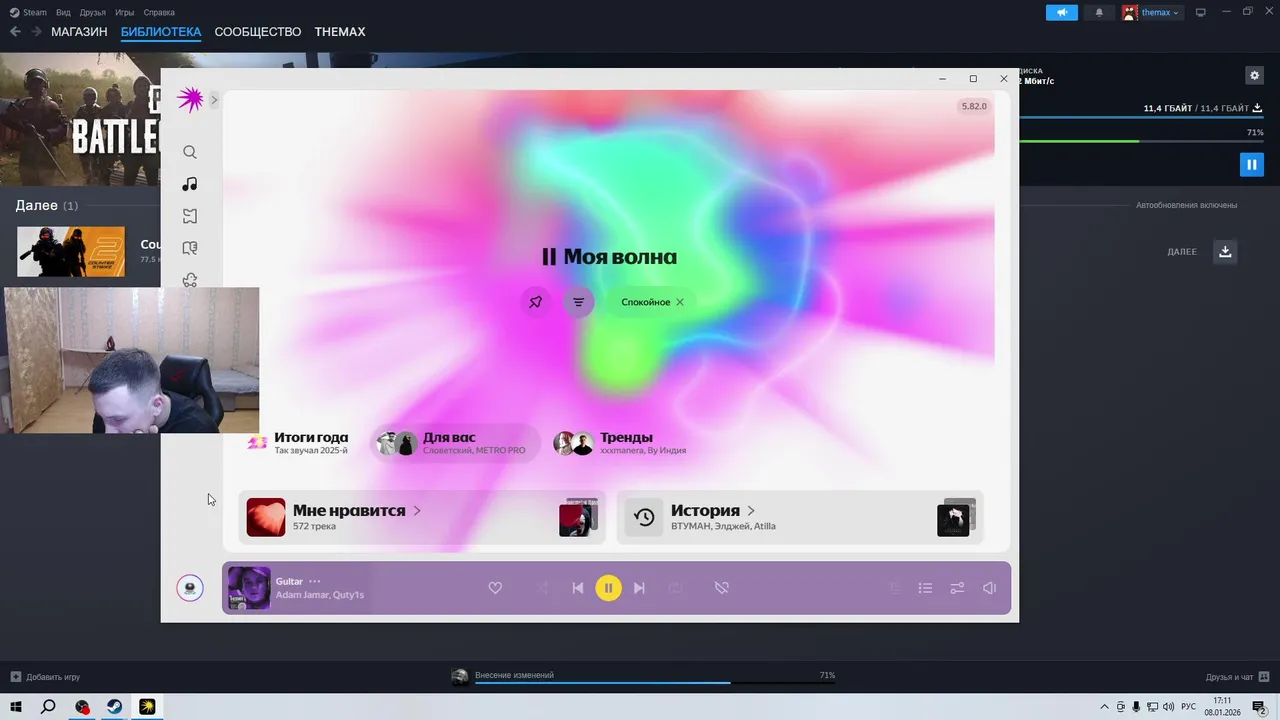
Task: Go back in the Steam navigation
Action: (x=15, y=32)
